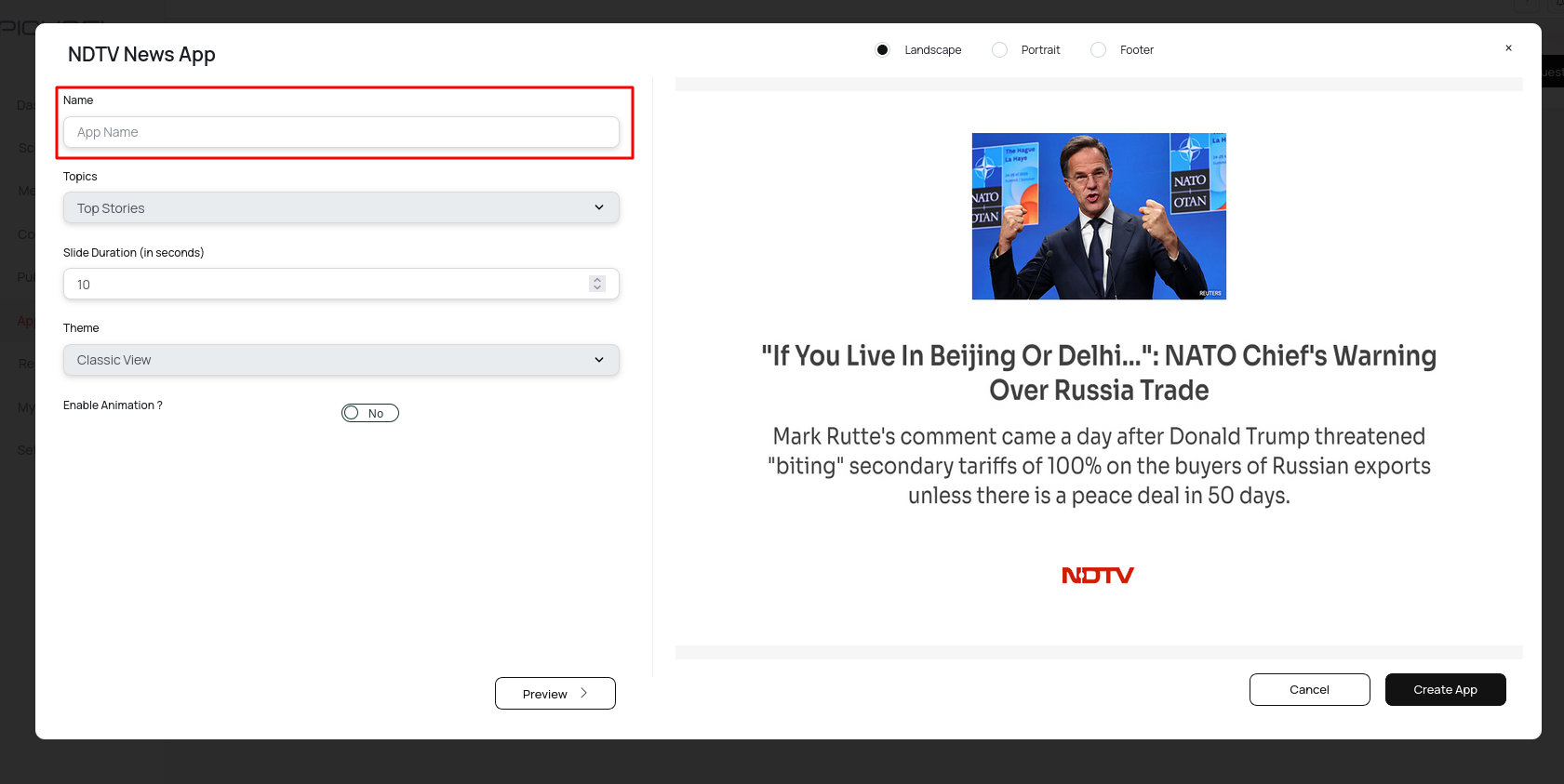Viewport: 1564px width, 784px height.
Task: Toggle the Enable Animation switch
Action: (x=369, y=413)
